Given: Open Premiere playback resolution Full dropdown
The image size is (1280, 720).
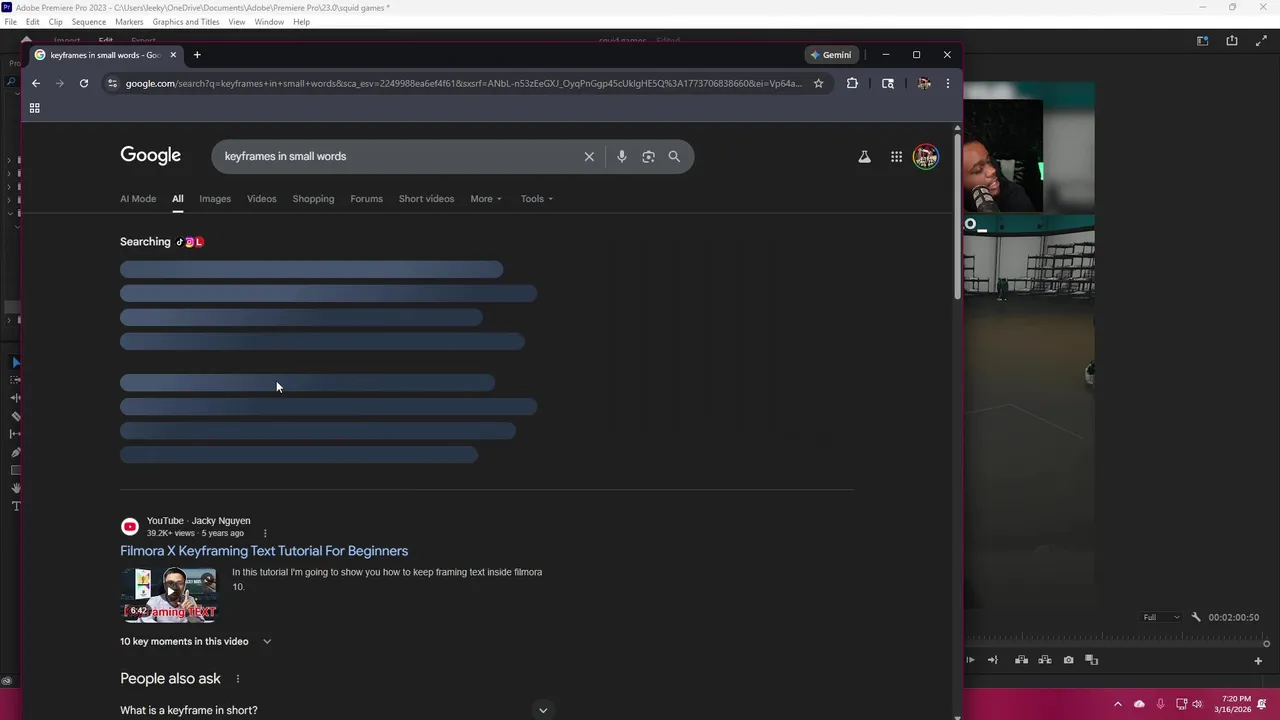Looking at the screenshot, I should point(1161,617).
